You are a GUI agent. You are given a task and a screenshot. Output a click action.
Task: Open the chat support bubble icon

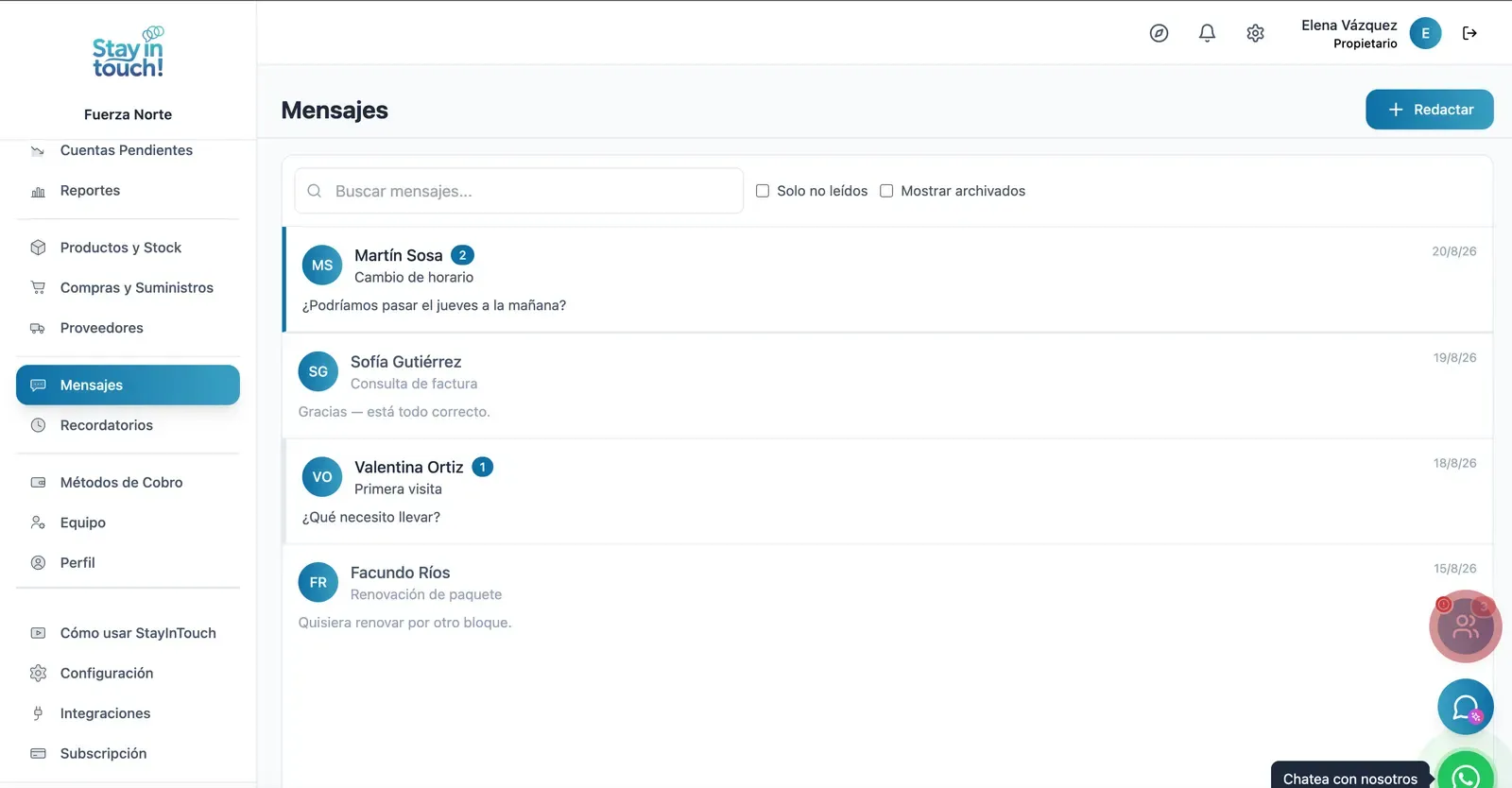pos(1466,707)
